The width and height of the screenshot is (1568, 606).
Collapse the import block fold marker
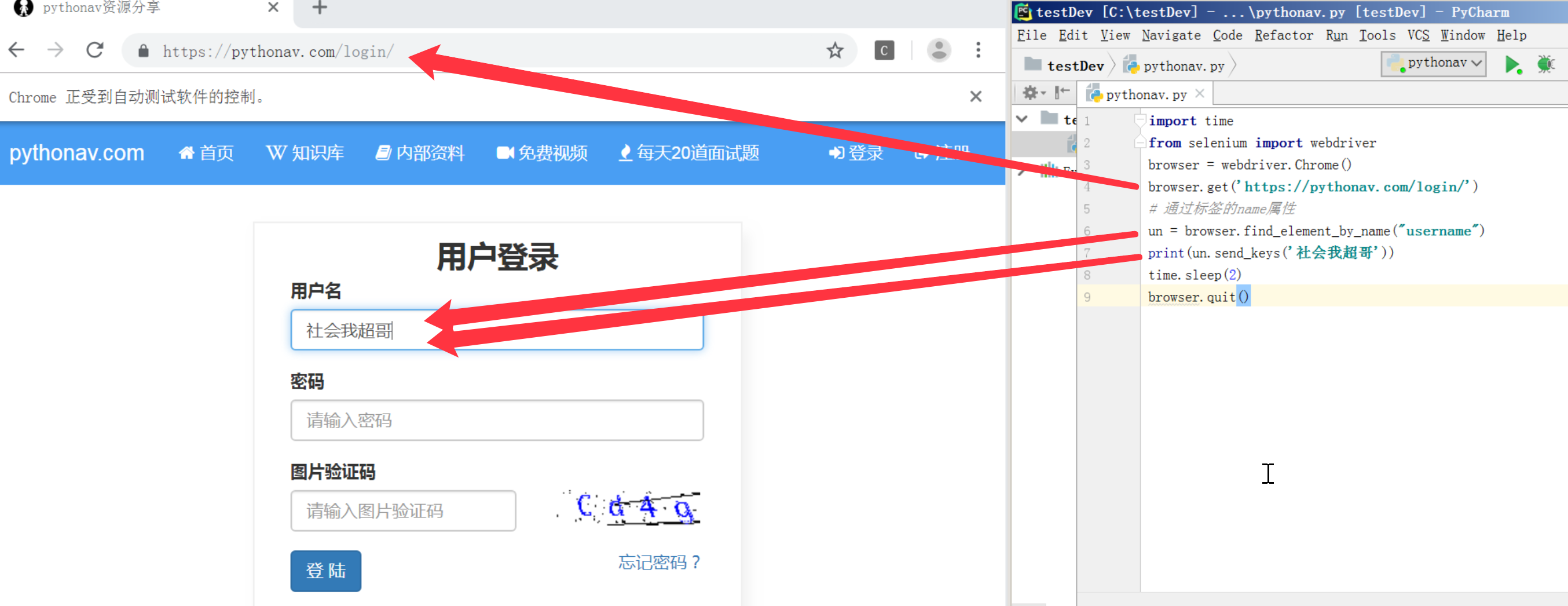(1140, 121)
